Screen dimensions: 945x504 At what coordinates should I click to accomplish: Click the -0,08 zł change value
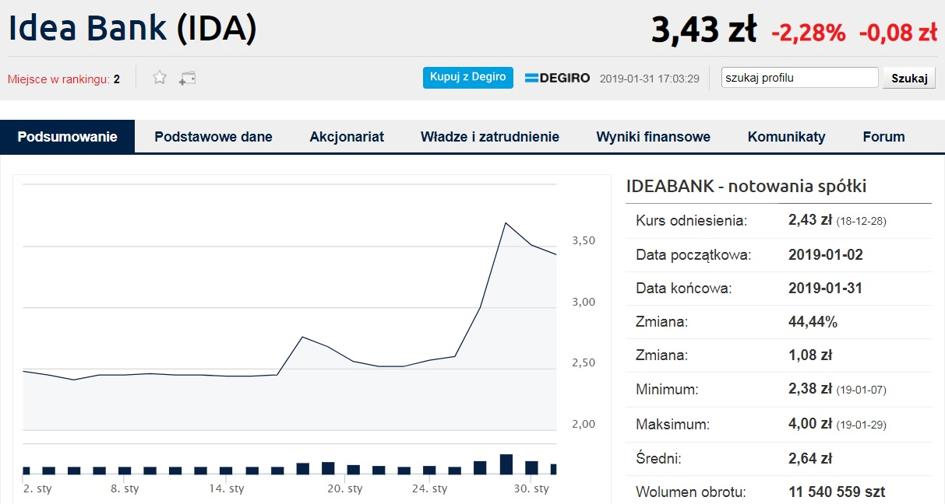pyautogui.click(x=898, y=33)
